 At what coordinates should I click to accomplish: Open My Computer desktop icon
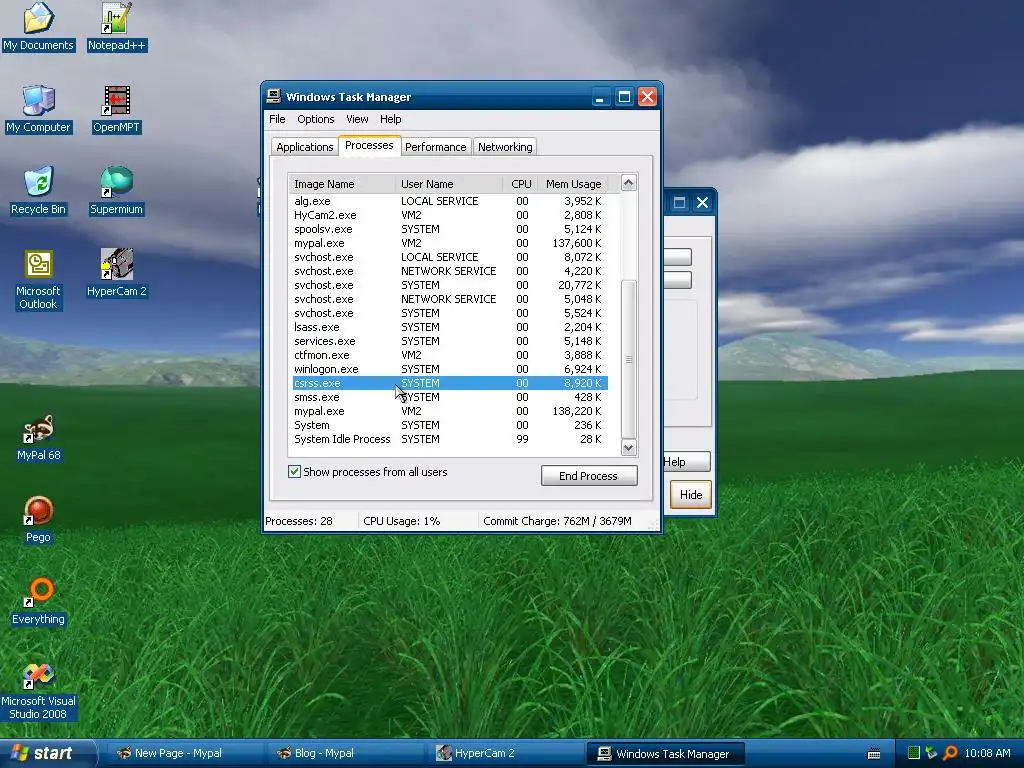tap(38, 110)
